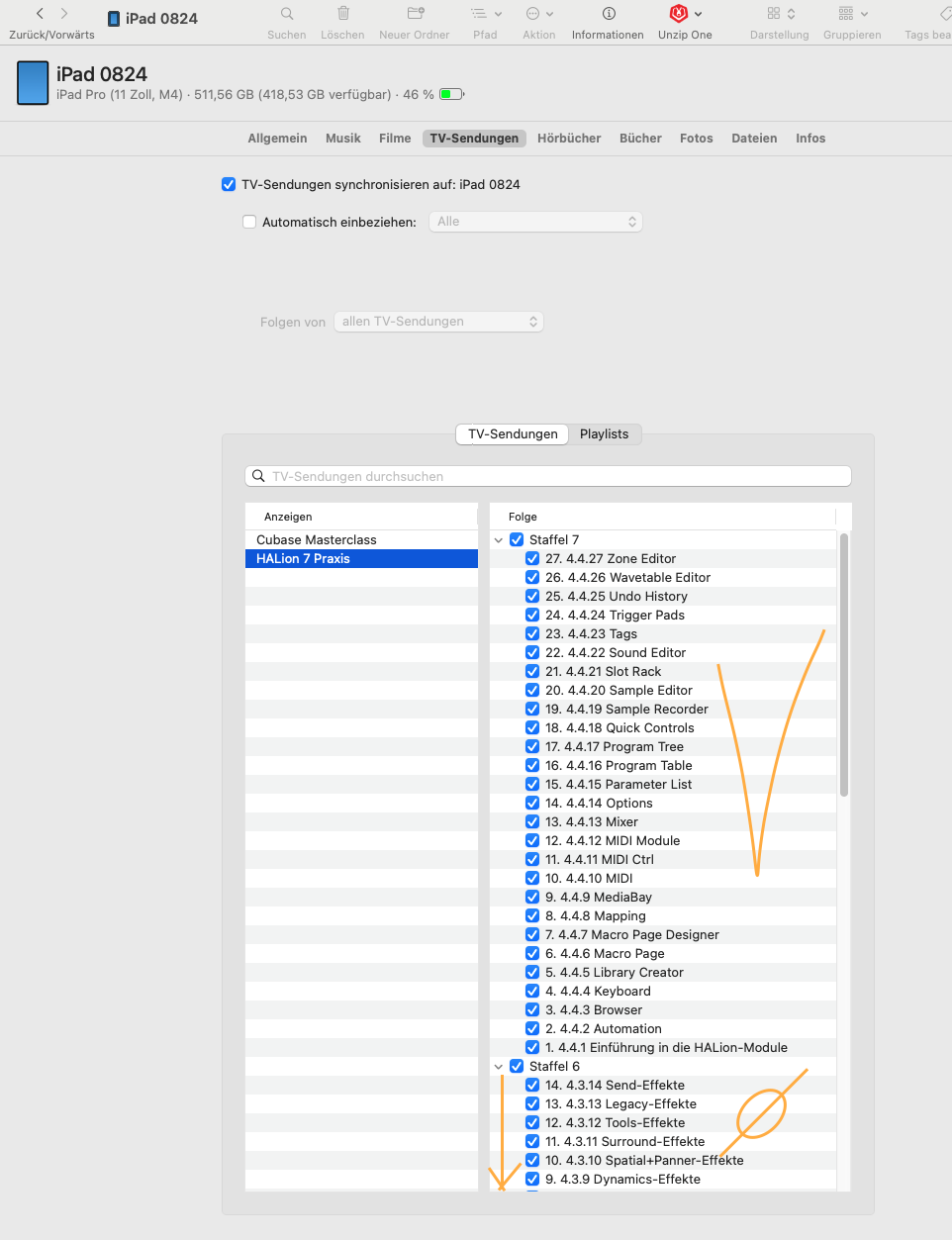This screenshot has width=952, height=1240.
Task: Select 4.4.17 Program Tree row
Action: pyautogui.click(x=663, y=746)
